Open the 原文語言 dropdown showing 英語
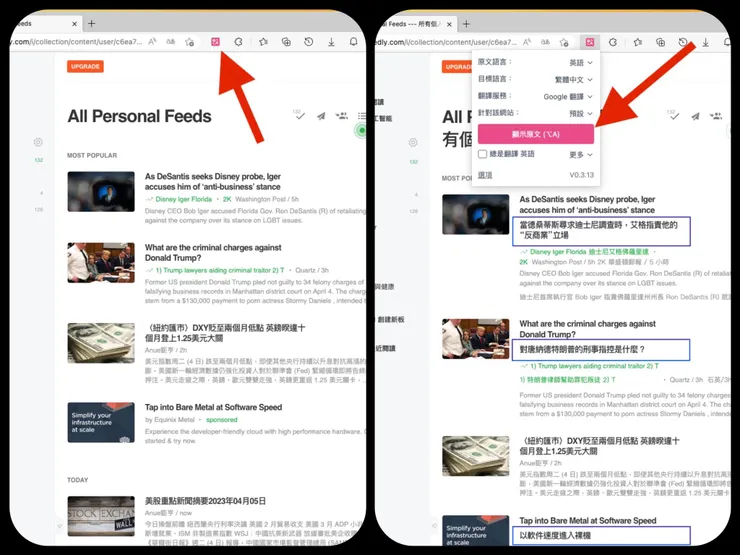This screenshot has height=555, width=740. click(x=580, y=62)
